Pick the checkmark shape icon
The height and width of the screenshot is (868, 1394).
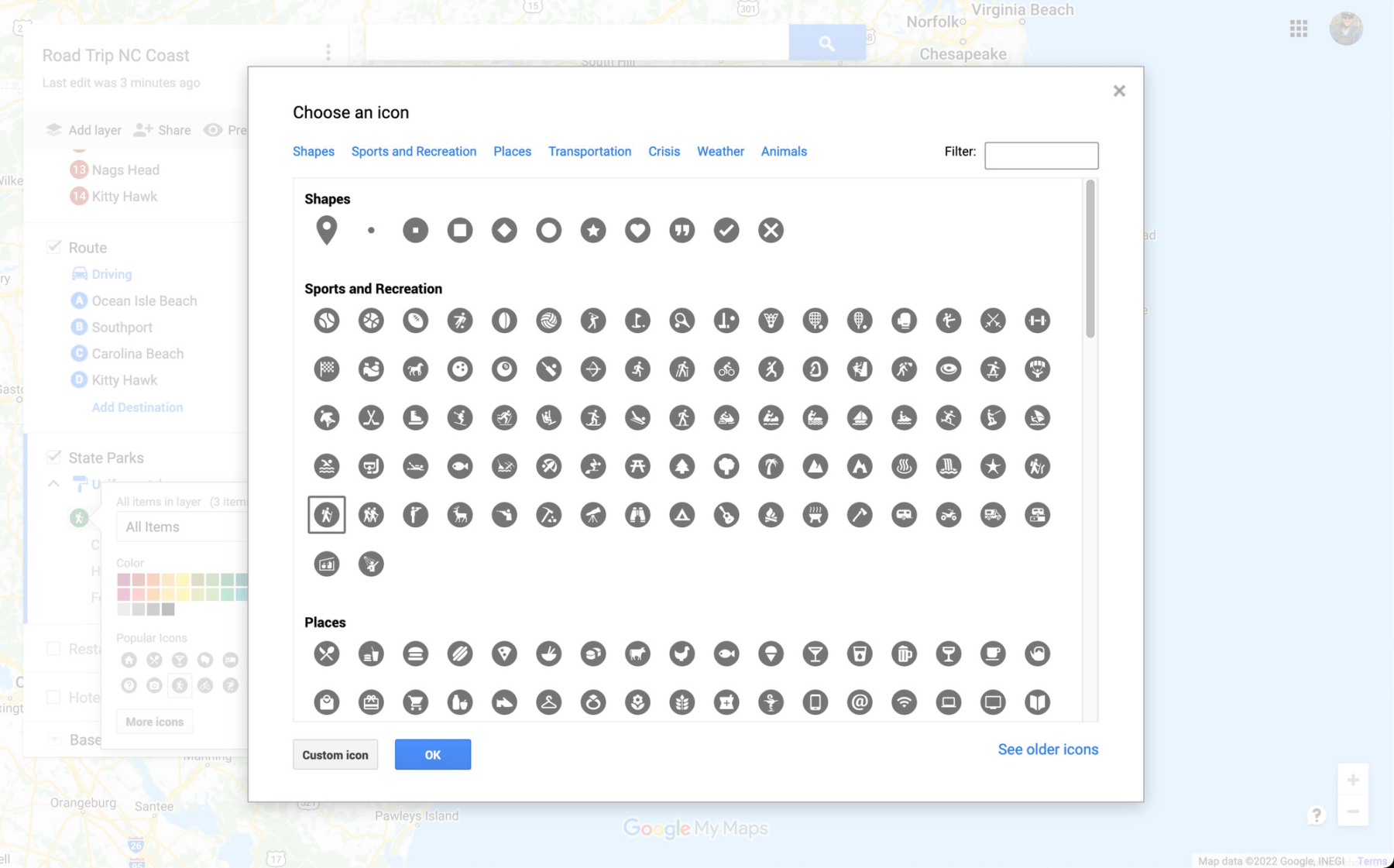pyautogui.click(x=726, y=230)
